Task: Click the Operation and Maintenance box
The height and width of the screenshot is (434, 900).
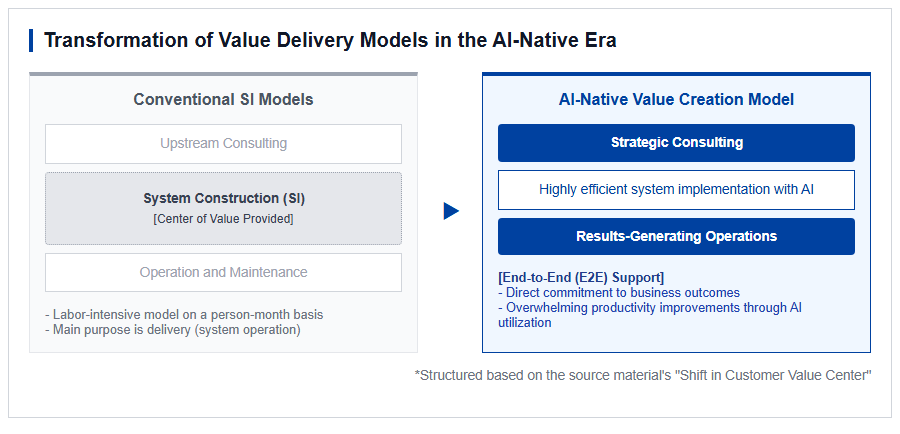Action: tap(223, 272)
